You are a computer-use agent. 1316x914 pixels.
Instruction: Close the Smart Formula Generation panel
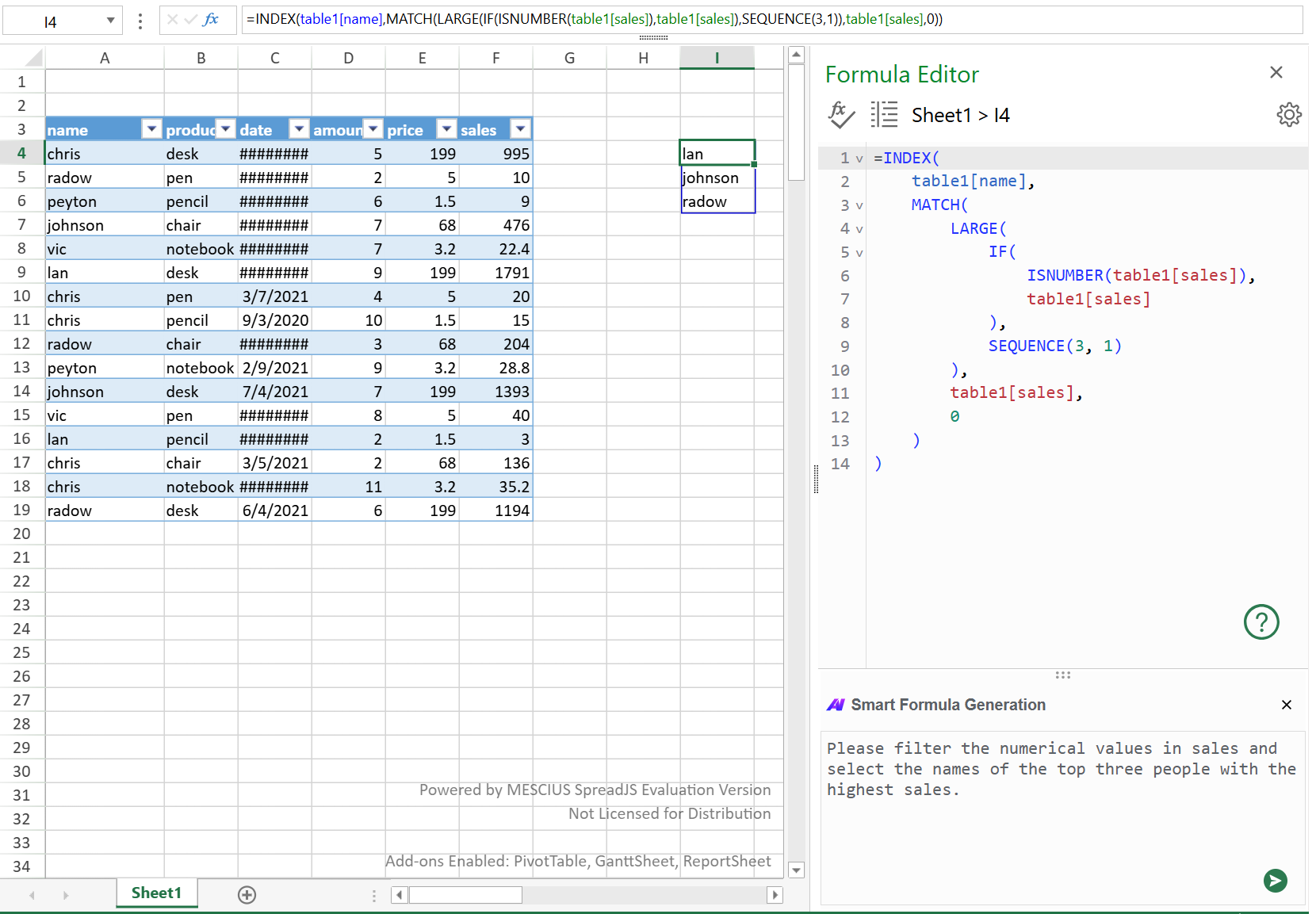[1286, 704]
